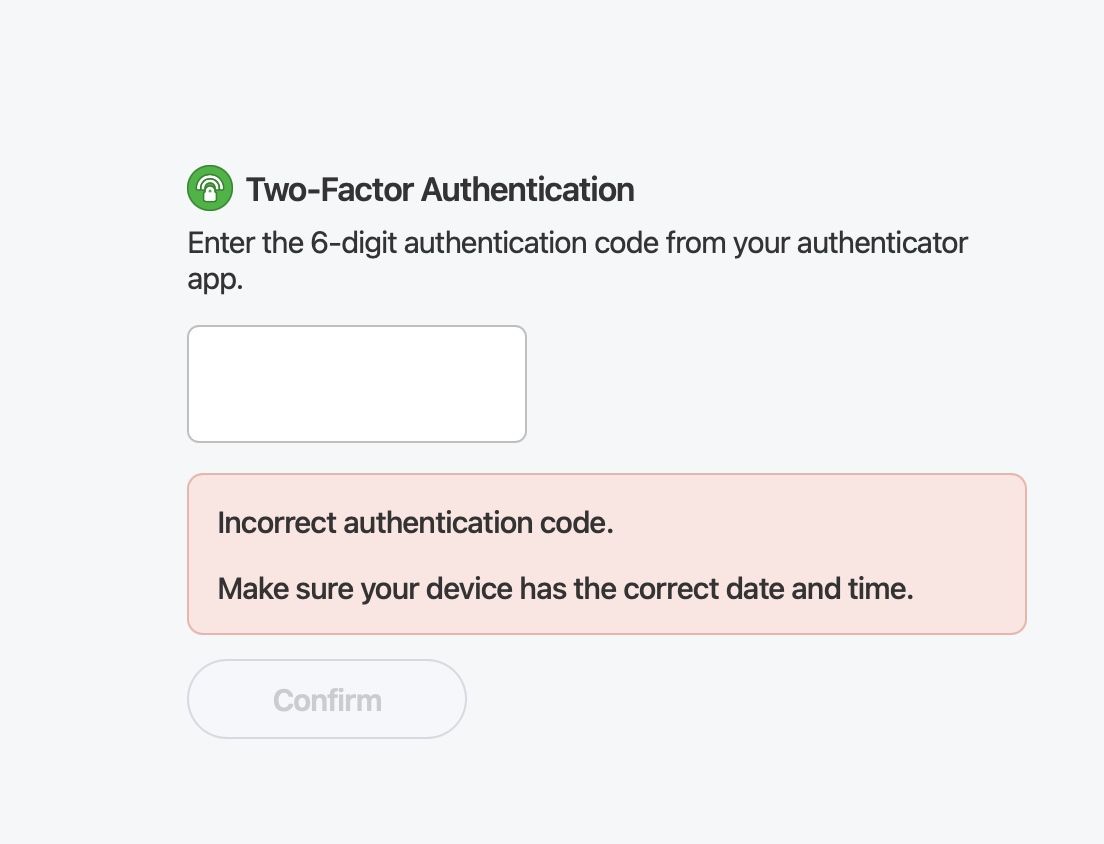Focus the empty code entry box
This screenshot has width=1104, height=844.
point(357,384)
